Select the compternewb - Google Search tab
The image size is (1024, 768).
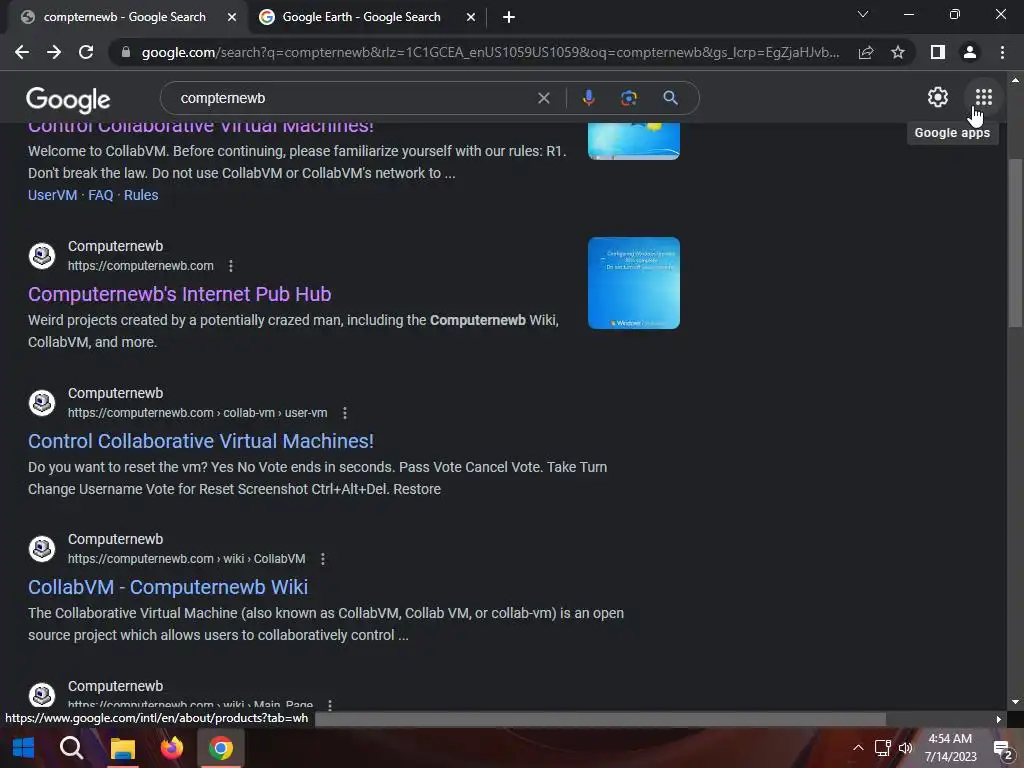[124, 17]
